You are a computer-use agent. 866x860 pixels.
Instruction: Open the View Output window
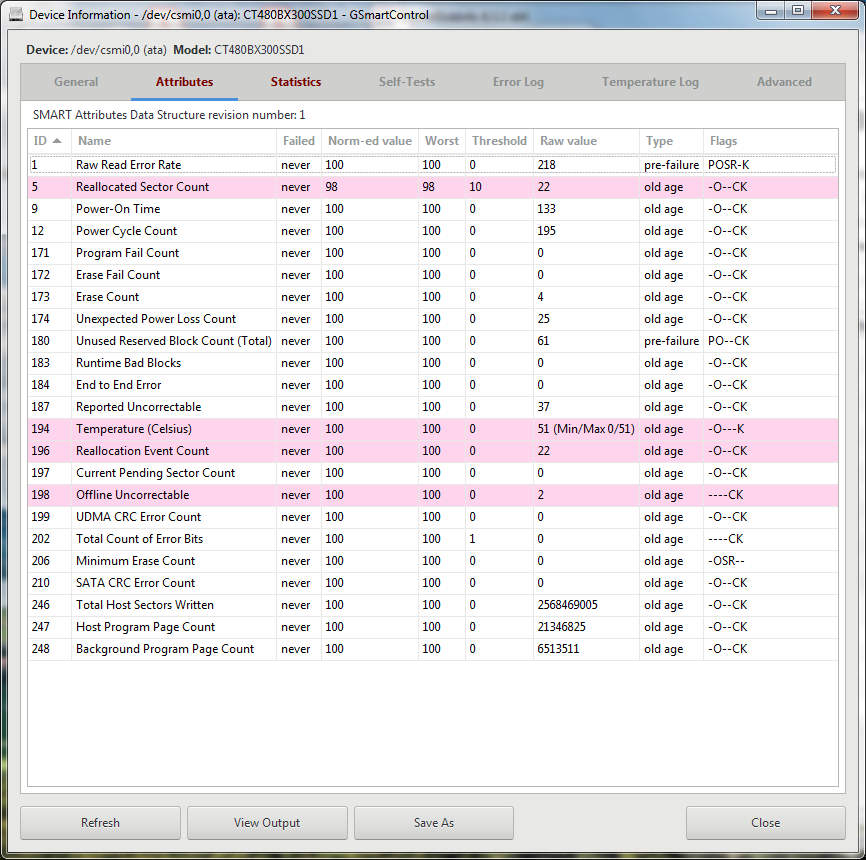266,822
